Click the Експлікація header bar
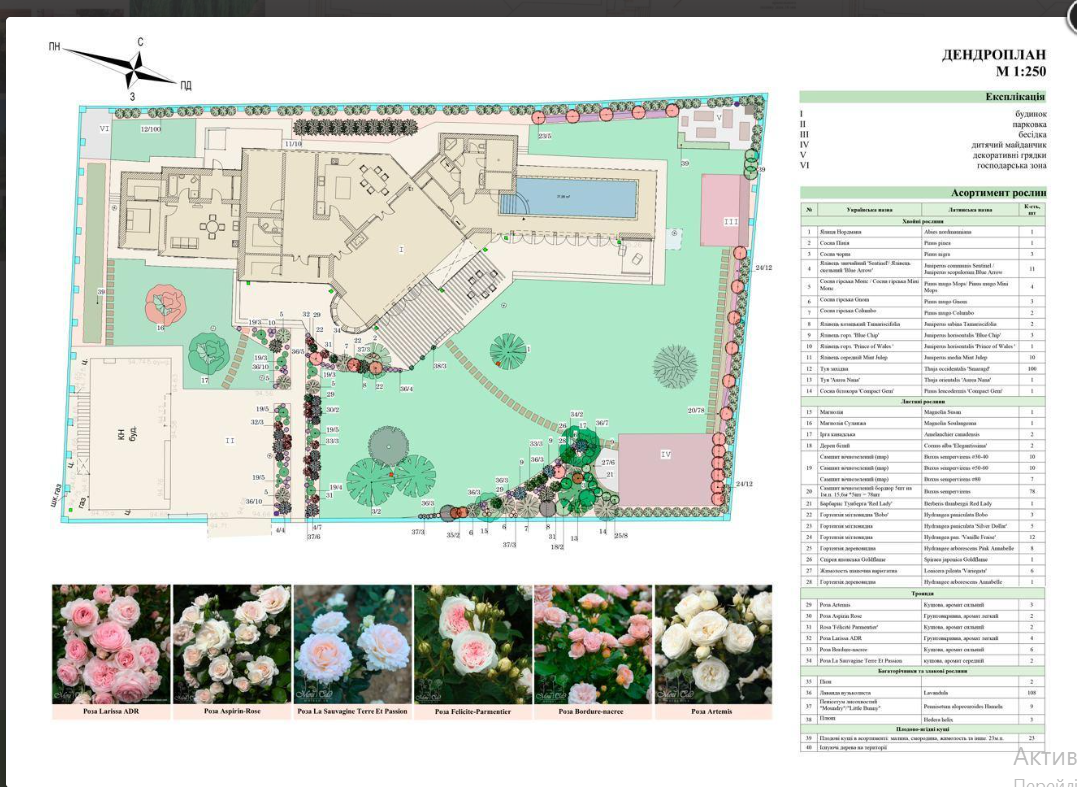The image size is (1077, 787). click(x=922, y=97)
